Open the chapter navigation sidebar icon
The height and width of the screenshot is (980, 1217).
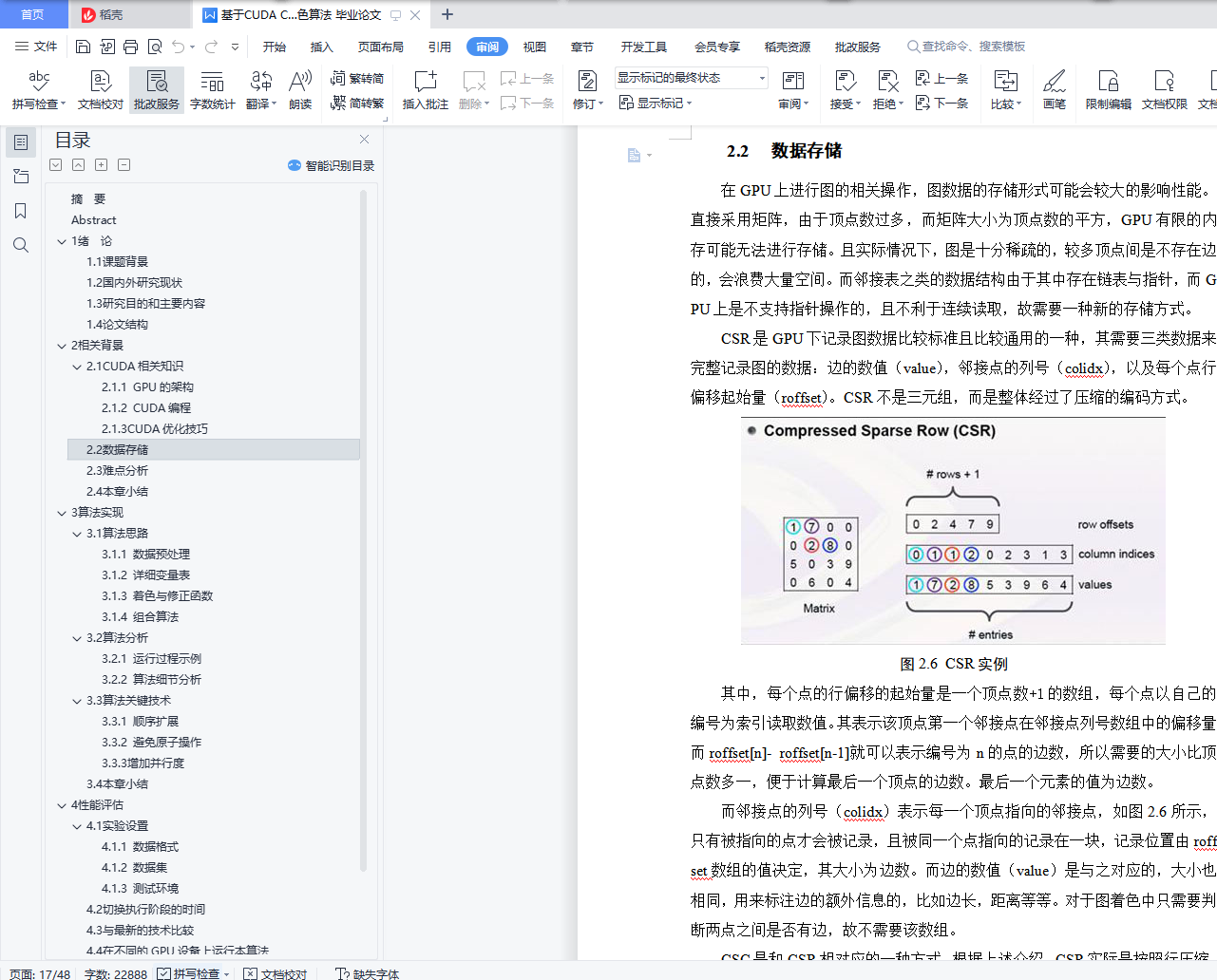click(x=21, y=177)
